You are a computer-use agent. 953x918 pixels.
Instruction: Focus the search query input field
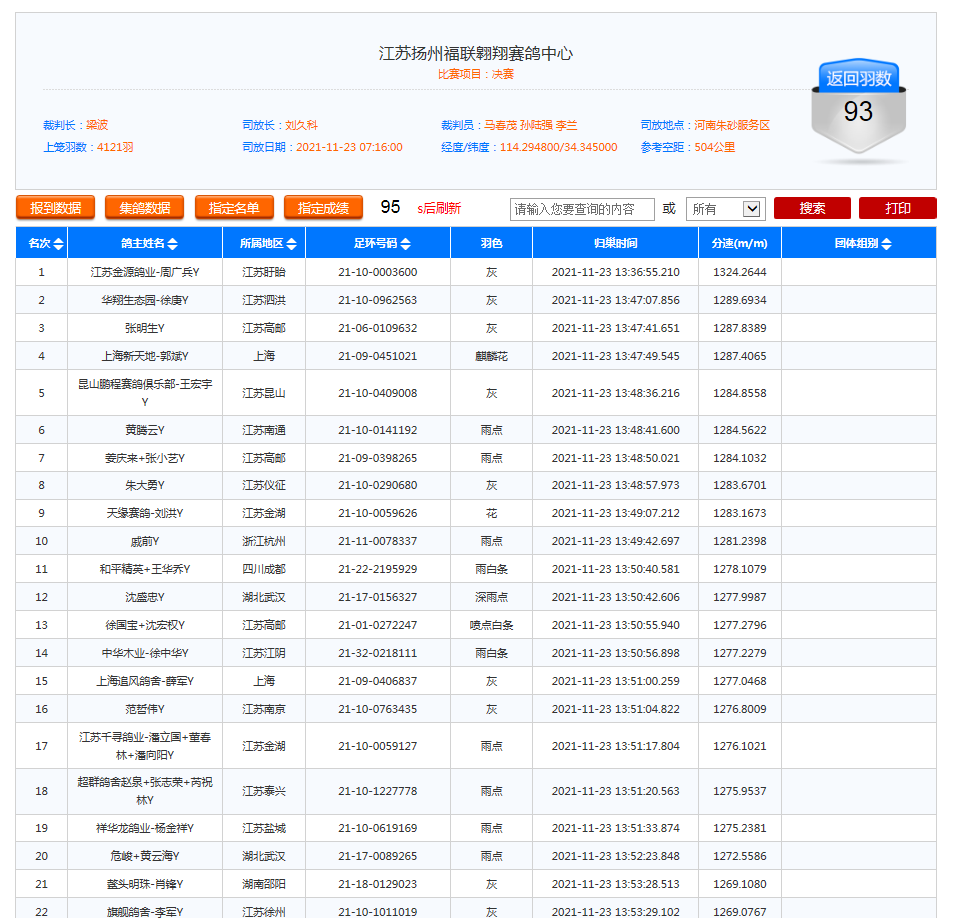pos(582,209)
